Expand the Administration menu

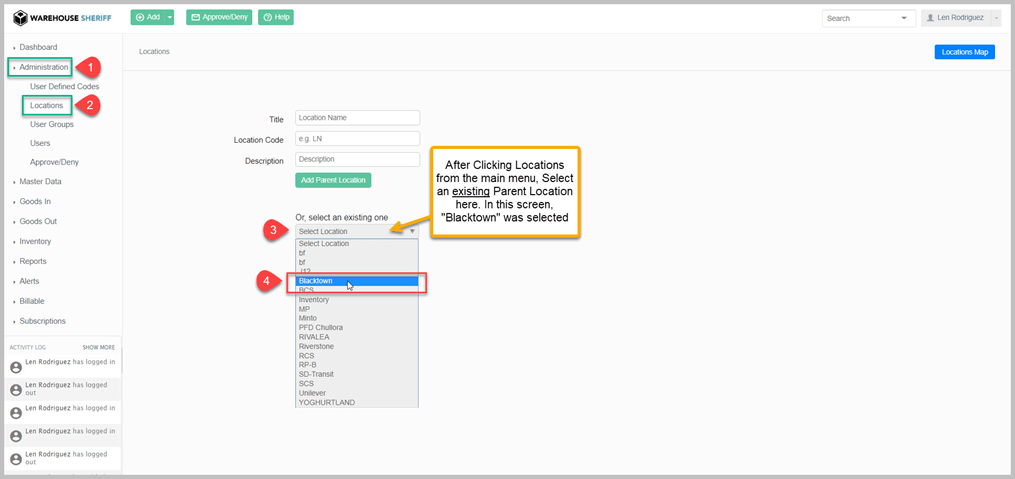(x=43, y=67)
